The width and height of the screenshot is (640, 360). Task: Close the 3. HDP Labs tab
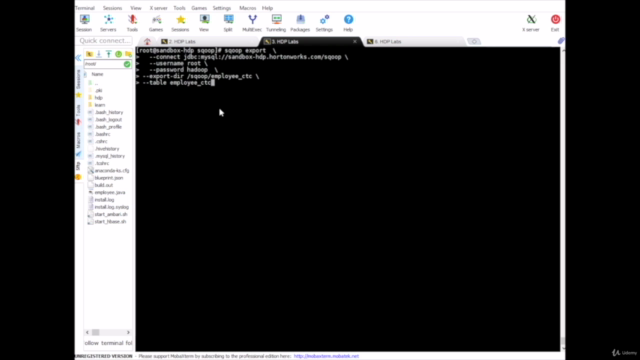[x=355, y=41]
